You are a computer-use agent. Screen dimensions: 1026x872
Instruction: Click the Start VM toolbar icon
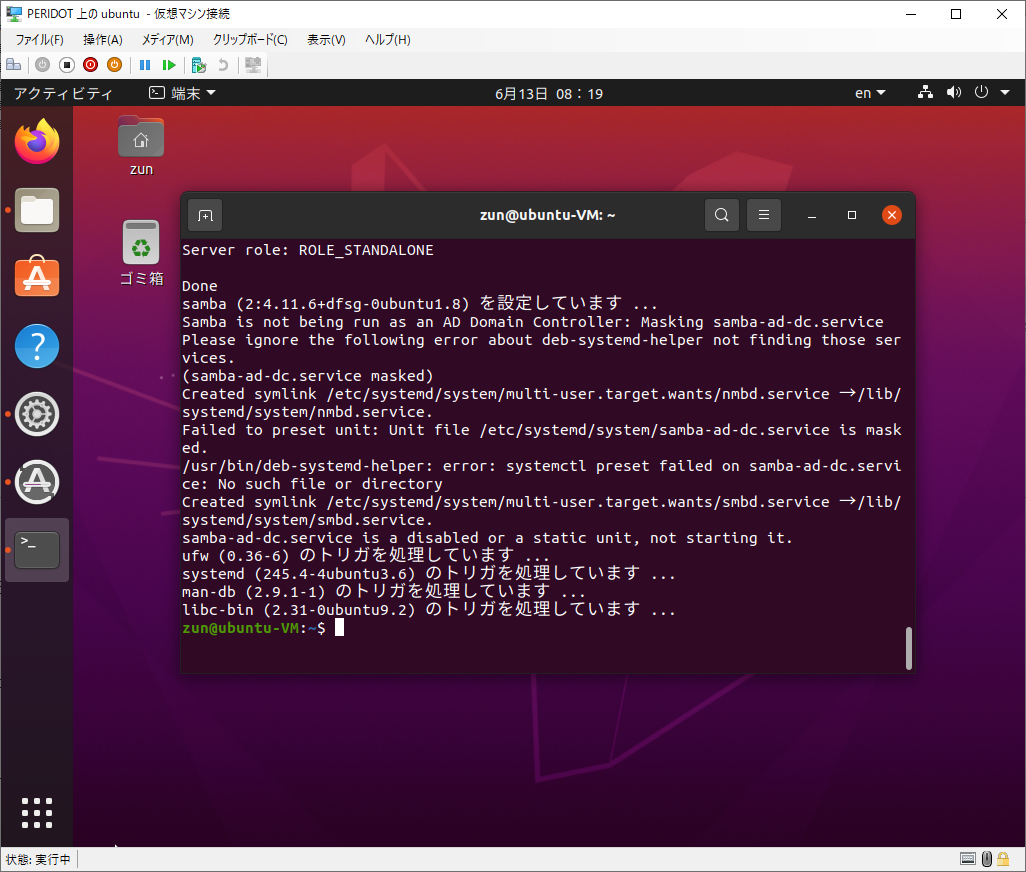(x=43, y=65)
